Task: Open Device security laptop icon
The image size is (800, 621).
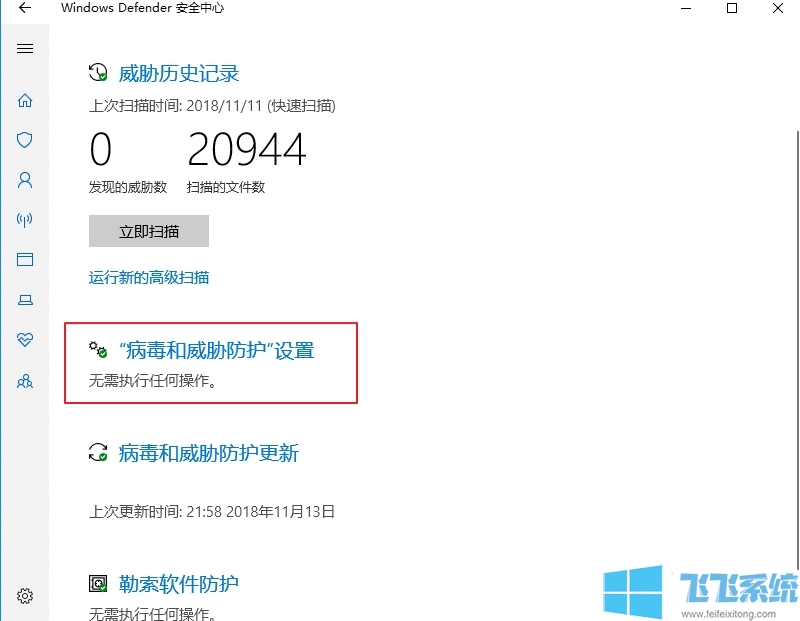Action: [x=25, y=300]
